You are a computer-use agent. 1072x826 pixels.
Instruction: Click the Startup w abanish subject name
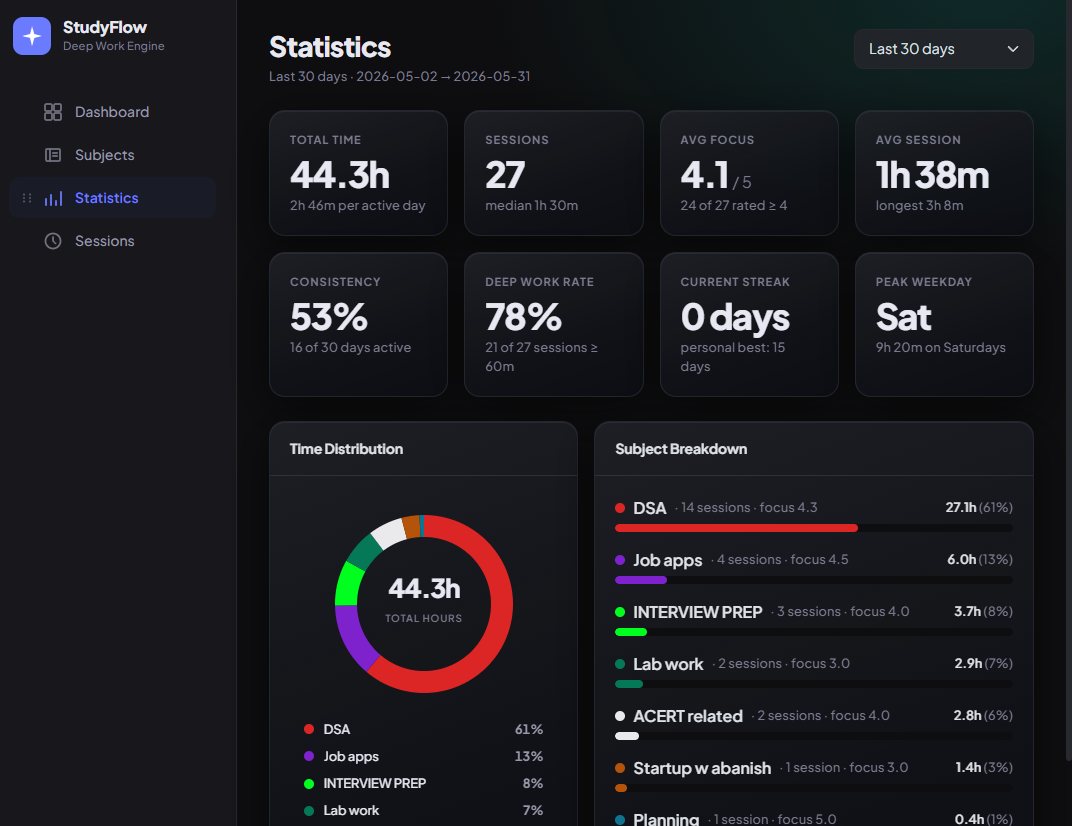click(702, 769)
